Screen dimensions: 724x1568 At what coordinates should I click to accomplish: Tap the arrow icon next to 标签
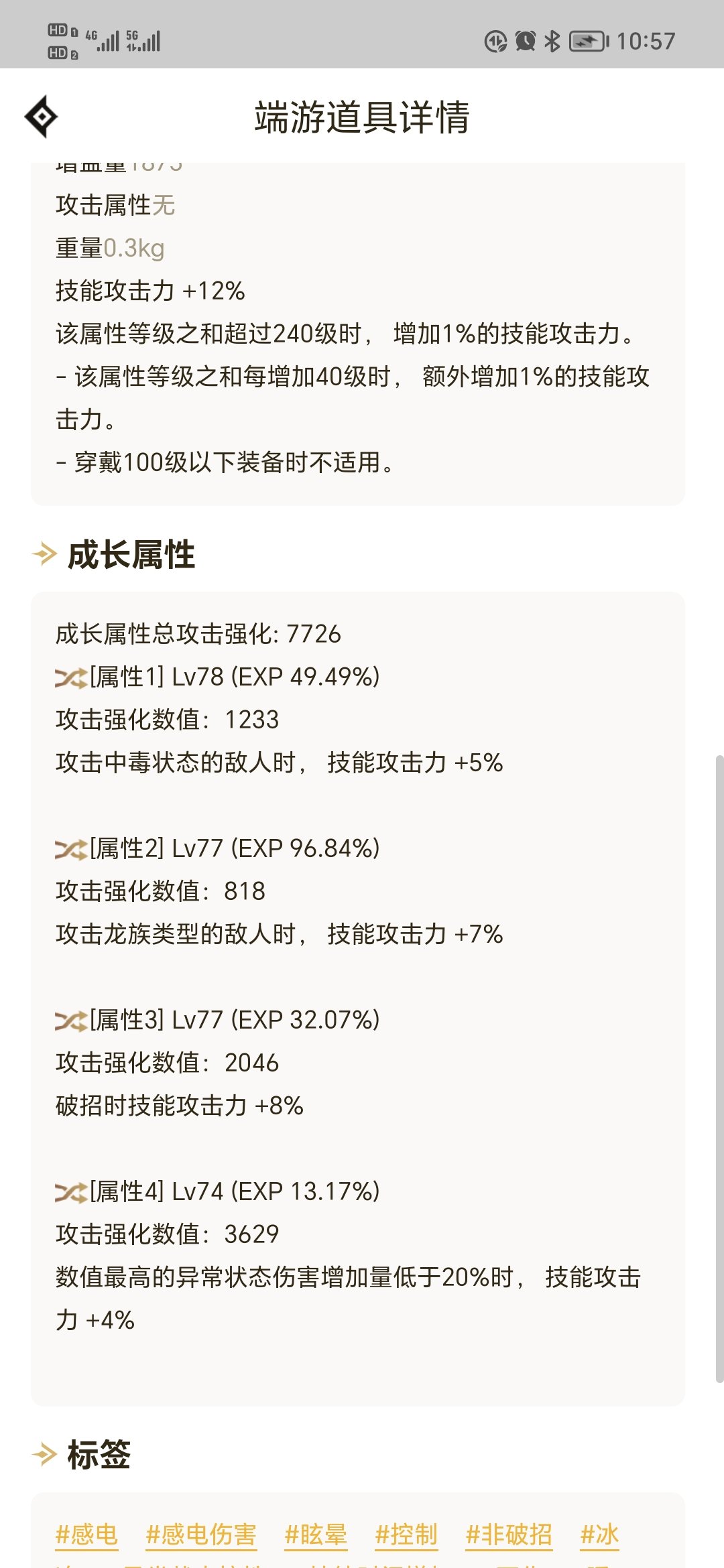click(44, 1455)
